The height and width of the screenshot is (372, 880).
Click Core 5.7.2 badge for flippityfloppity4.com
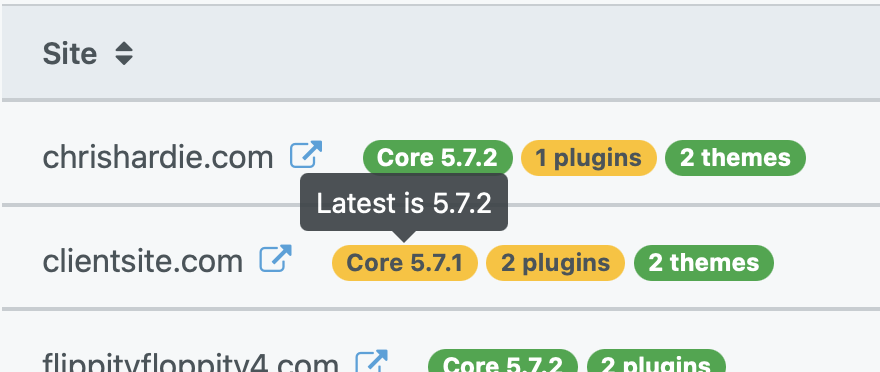tap(503, 362)
